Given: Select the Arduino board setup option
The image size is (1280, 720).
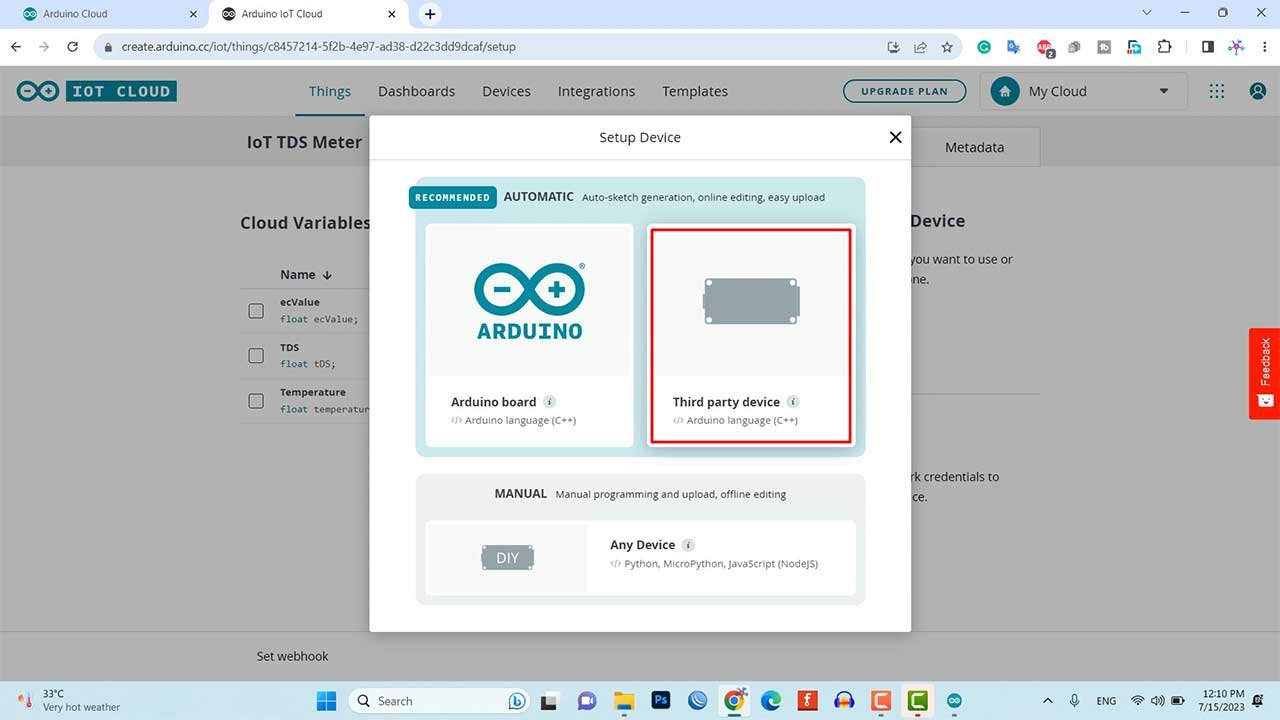Looking at the screenshot, I should (x=529, y=335).
